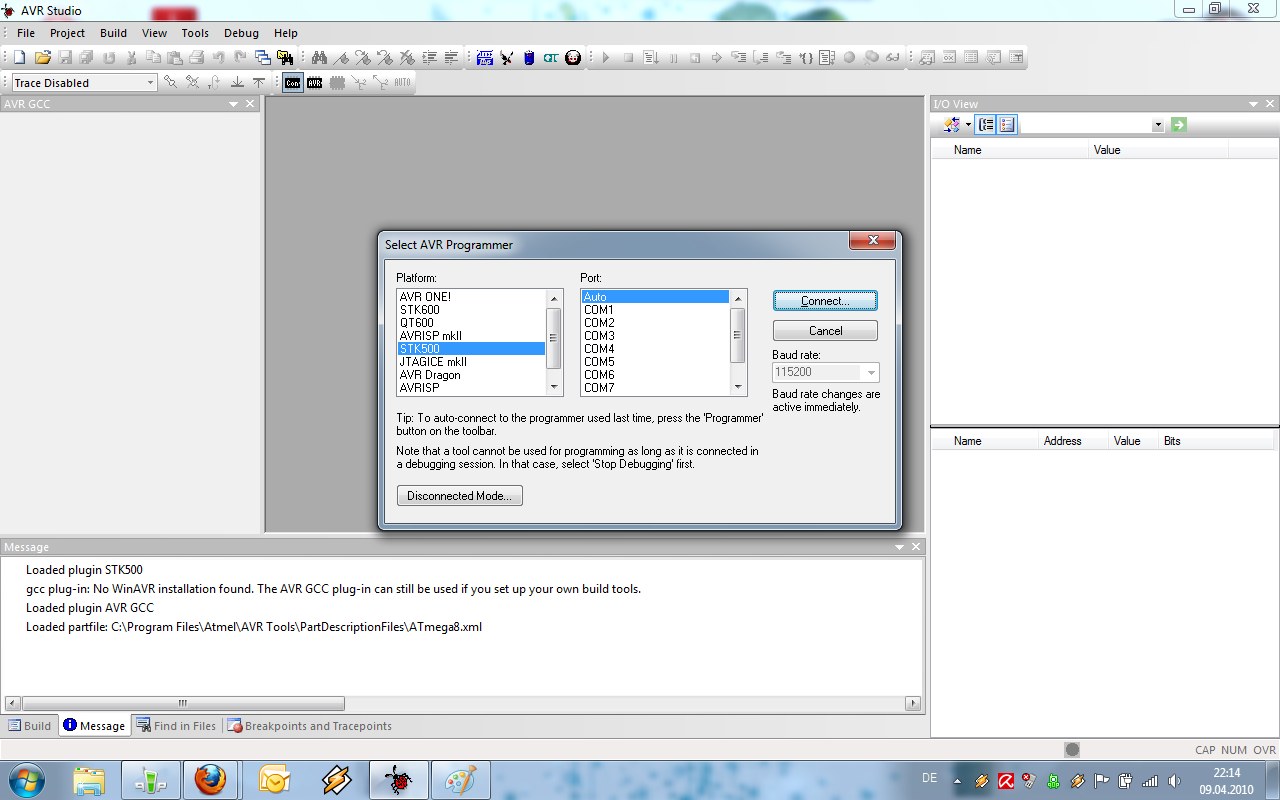1280x800 pixels.
Task: Click the Print toolbar icon
Action: click(196, 57)
